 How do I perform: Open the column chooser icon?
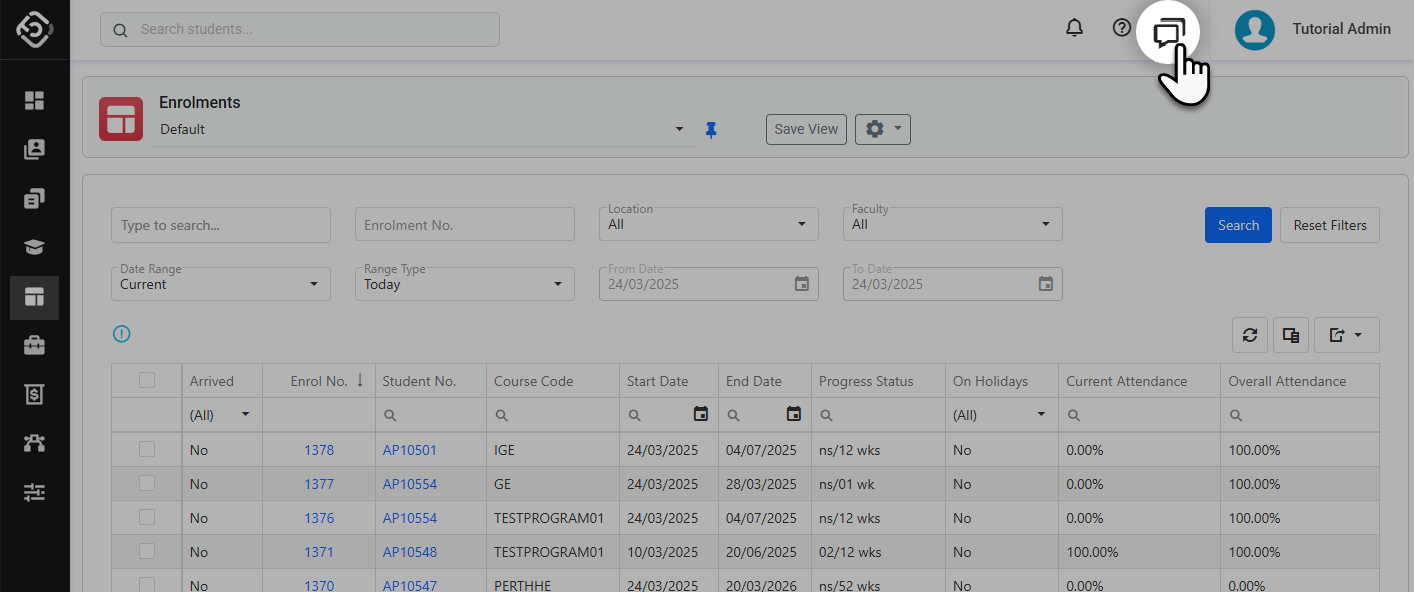(x=1291, y=336)
